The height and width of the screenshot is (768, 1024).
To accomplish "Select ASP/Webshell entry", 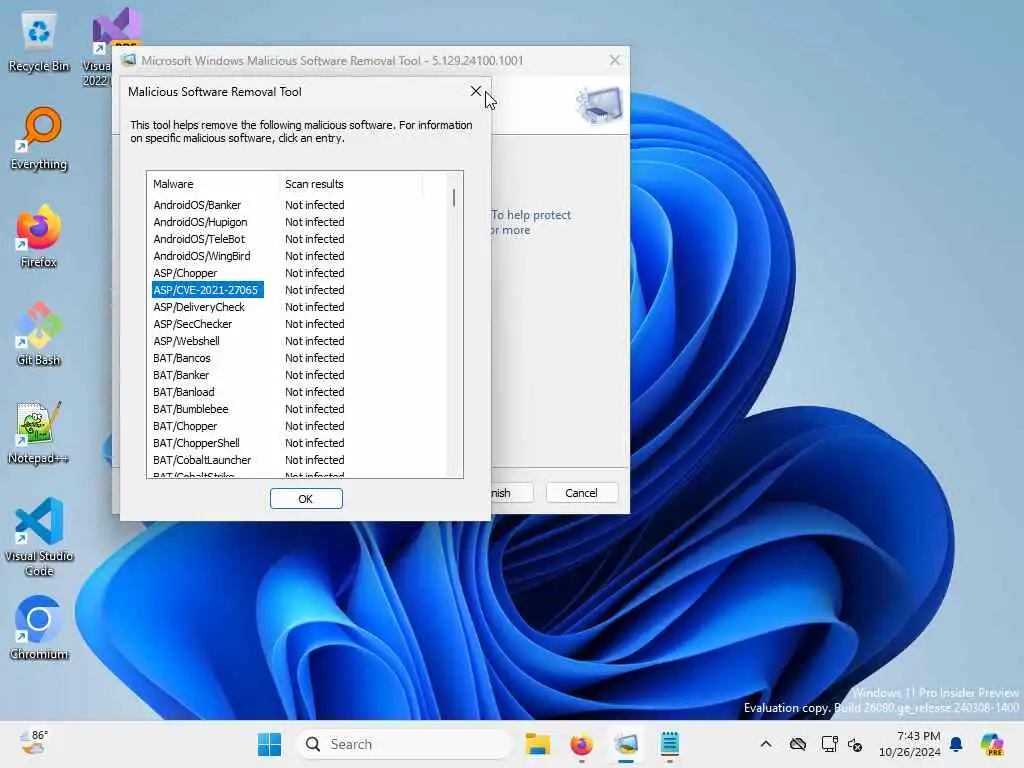I will (x=187, y=341).
